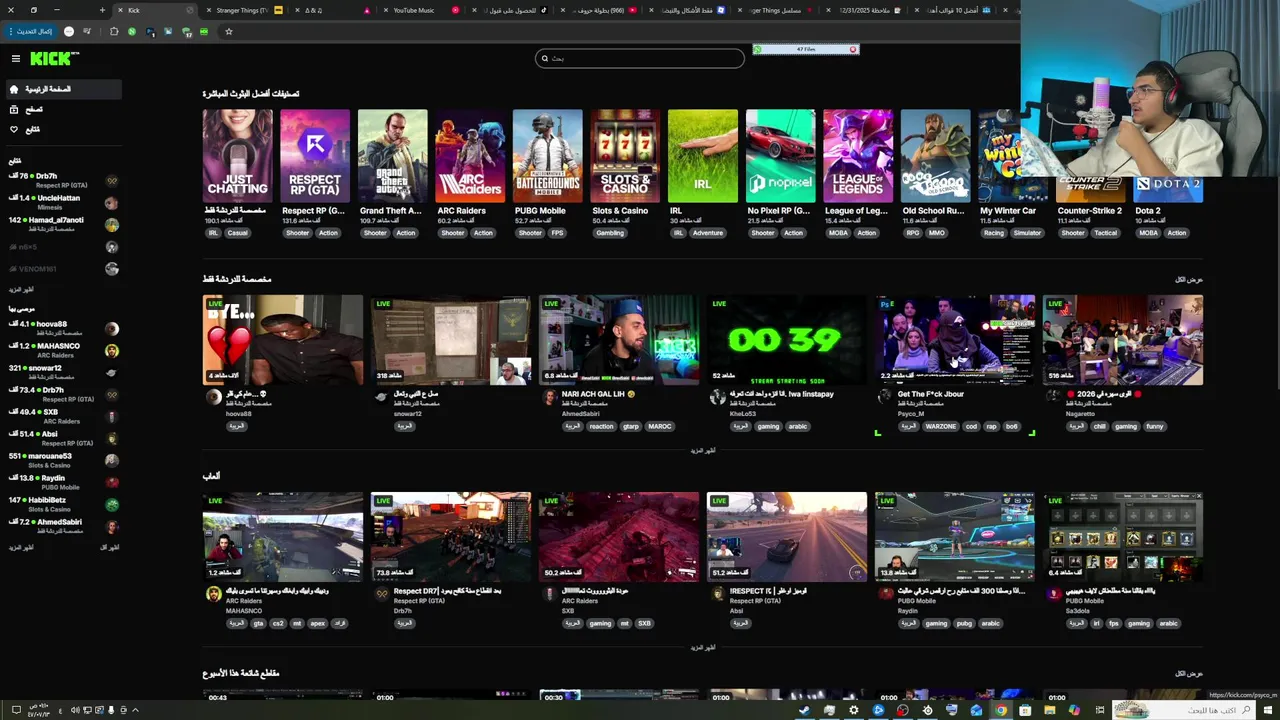
Task: Open Drb7h in the following list
Action: tap(64, 180)
